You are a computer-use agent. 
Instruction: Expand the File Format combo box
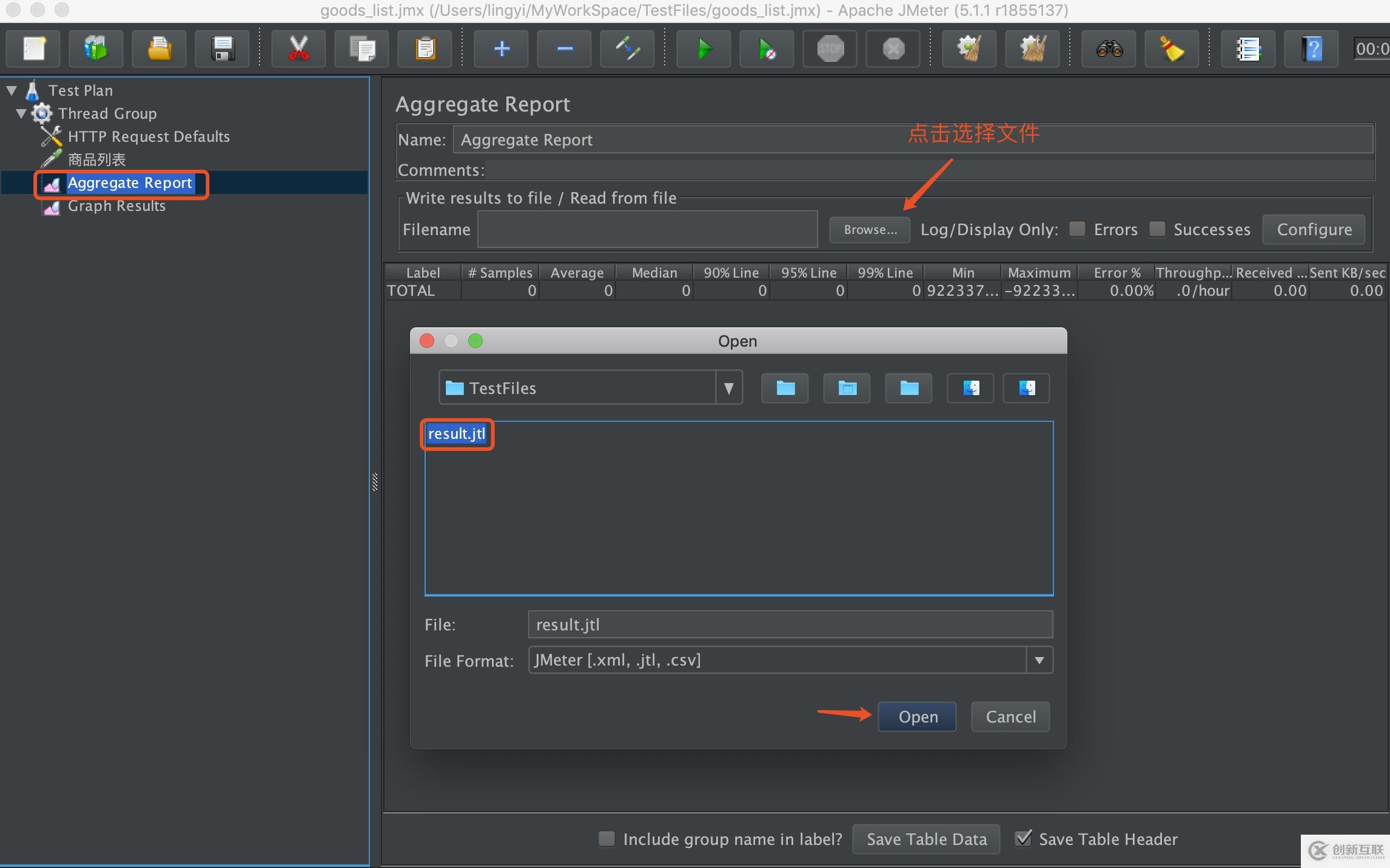1039,660
